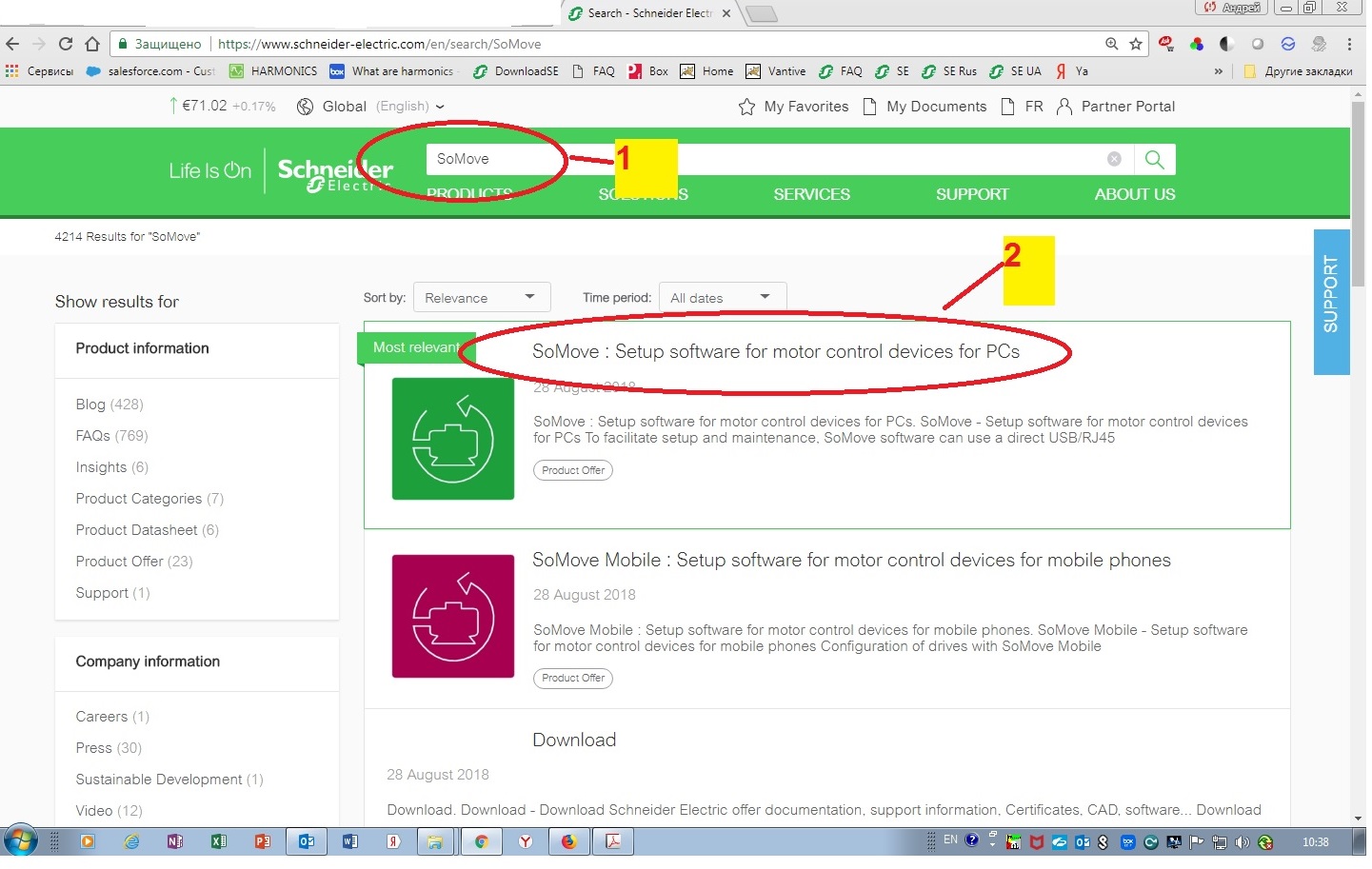Image resolution: width=1372 pixels, height=869 pixels.
Task: Filter results by Product Offer (23)
Action: coord(135,563)
